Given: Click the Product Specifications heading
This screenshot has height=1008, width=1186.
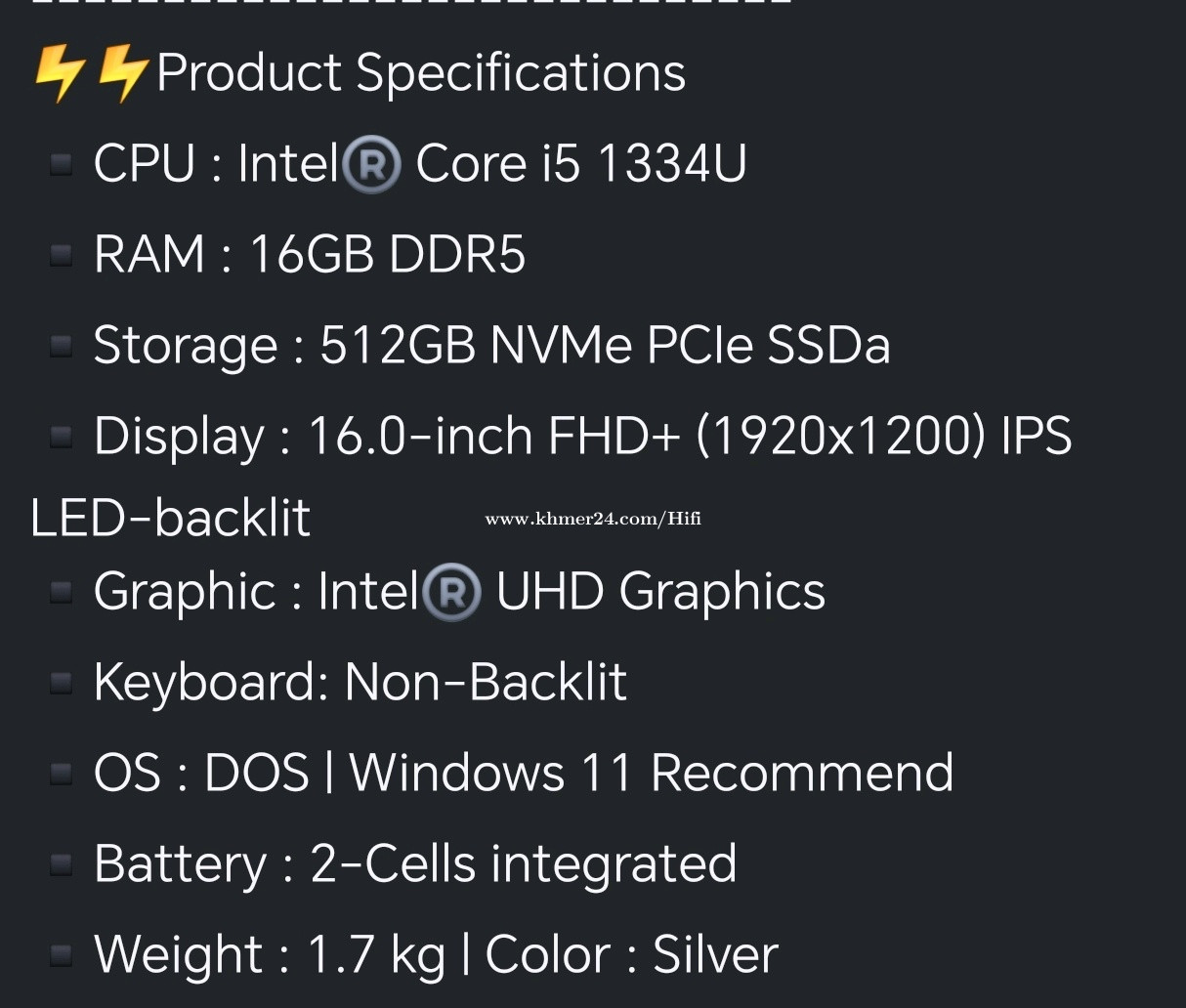Looking at the screenshot, I should (421, 74).
